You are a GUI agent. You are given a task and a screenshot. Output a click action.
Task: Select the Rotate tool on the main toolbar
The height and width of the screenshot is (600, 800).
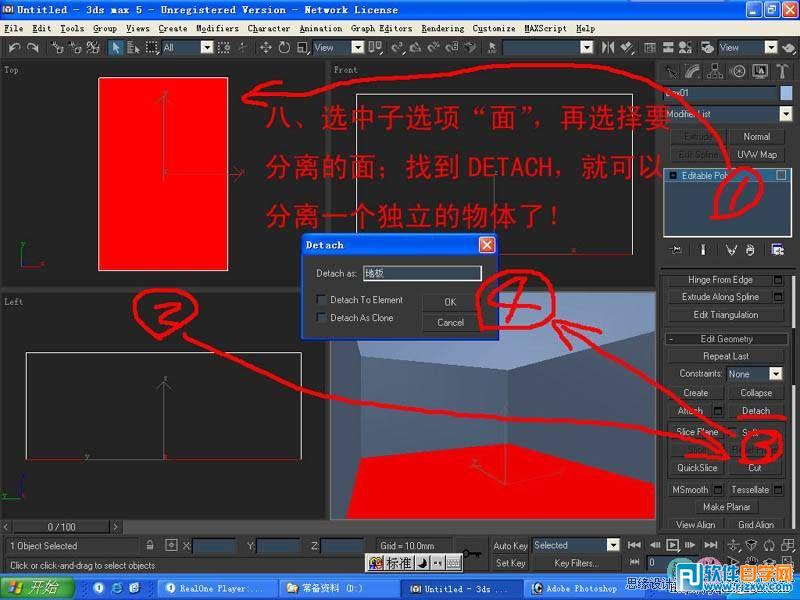click(284, 47)
